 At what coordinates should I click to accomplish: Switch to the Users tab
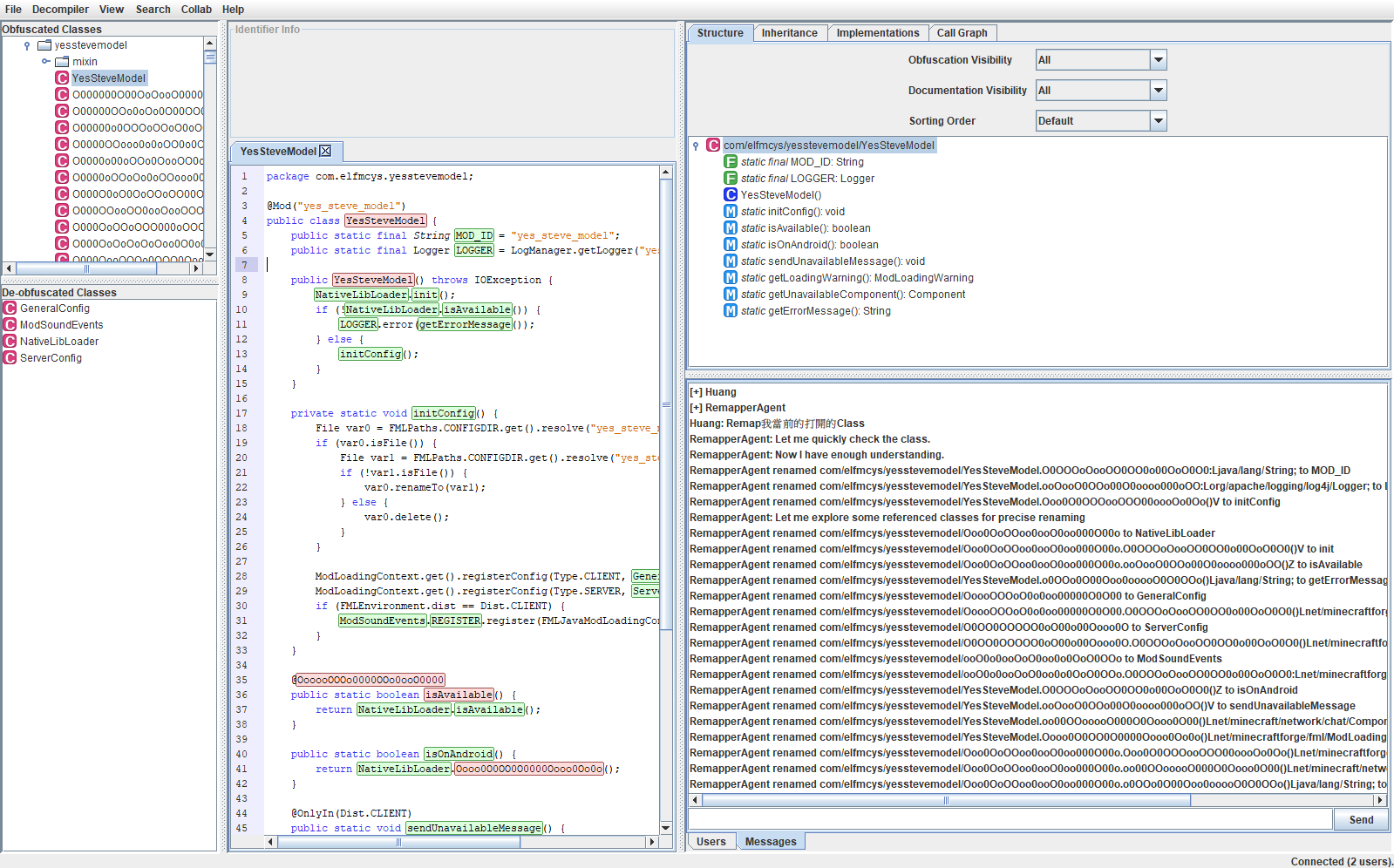(711, 842)
